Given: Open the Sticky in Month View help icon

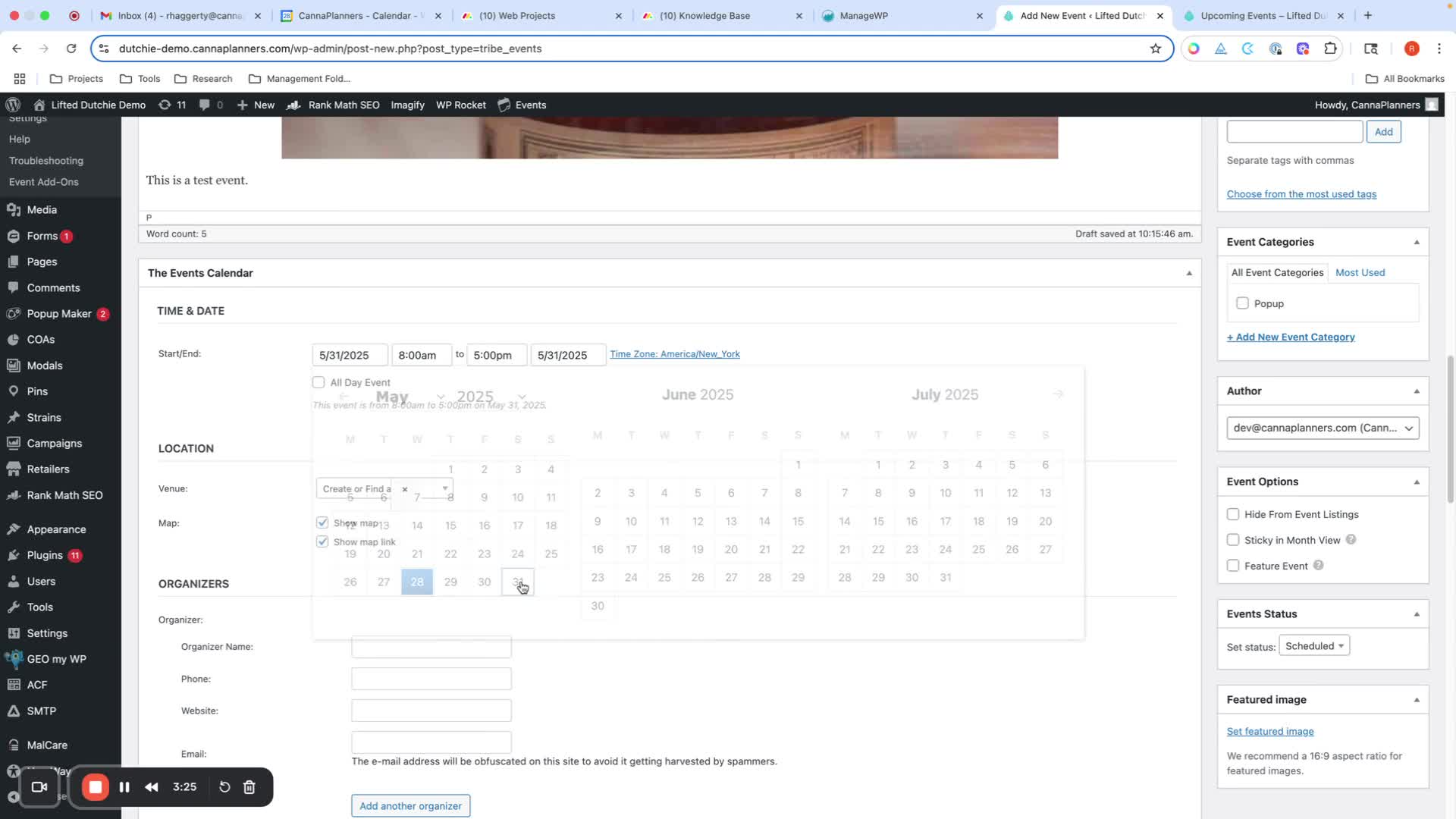Looking at the screenshot, I should click(1351, 540).
